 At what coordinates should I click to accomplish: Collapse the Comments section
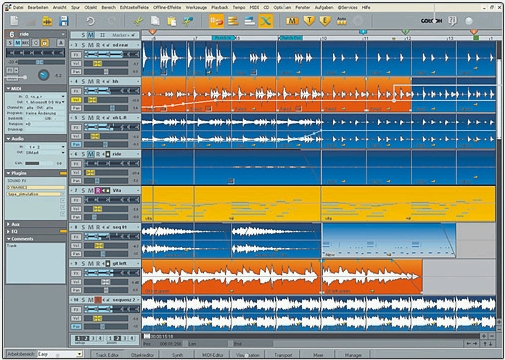click(x=8, y=239)
